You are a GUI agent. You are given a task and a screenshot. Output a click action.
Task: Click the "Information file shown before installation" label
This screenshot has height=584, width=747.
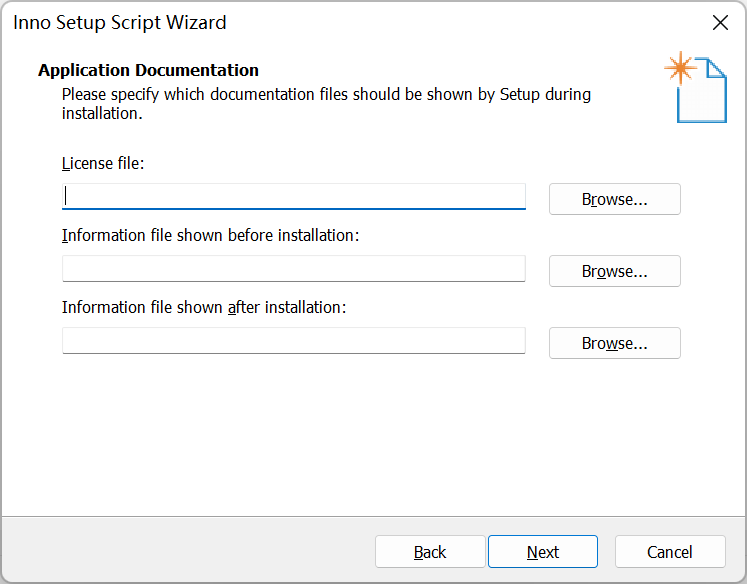click(x=210, y=235)
